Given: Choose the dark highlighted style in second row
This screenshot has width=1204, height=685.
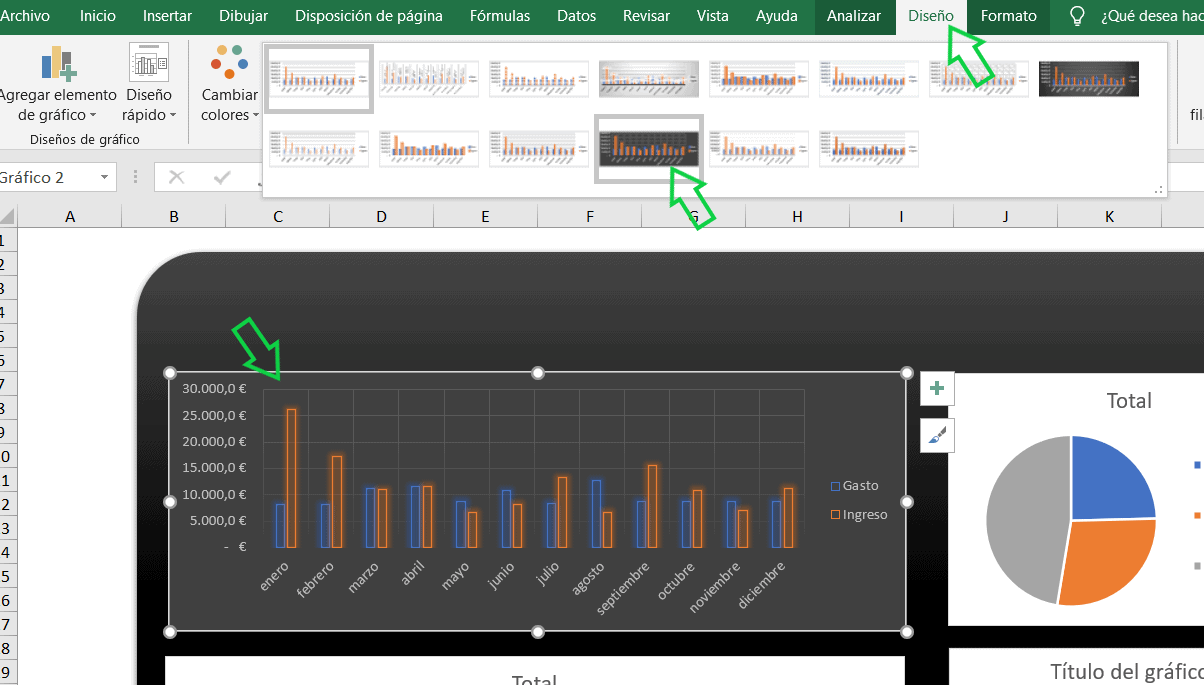Looking at the screenshot, I should click(649, 149).
